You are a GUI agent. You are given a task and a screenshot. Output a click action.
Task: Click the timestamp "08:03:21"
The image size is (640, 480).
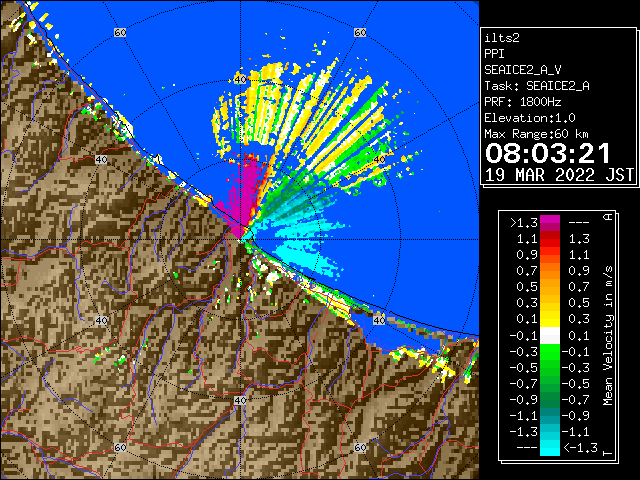pos(548,153)
